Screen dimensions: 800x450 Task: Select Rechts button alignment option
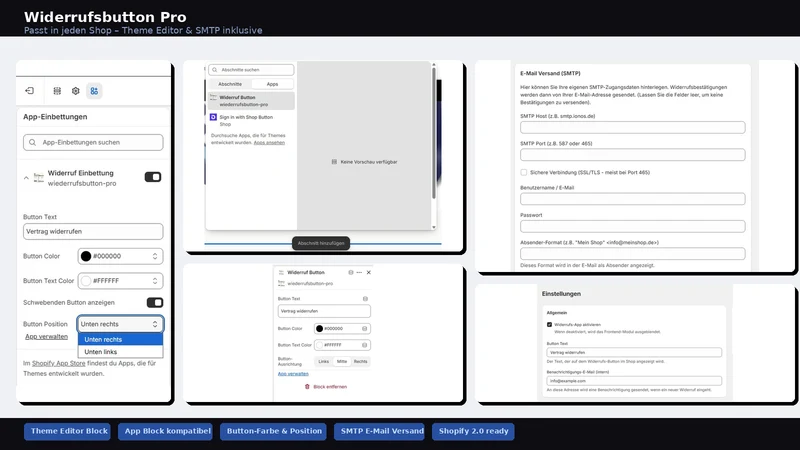point(360,361)
